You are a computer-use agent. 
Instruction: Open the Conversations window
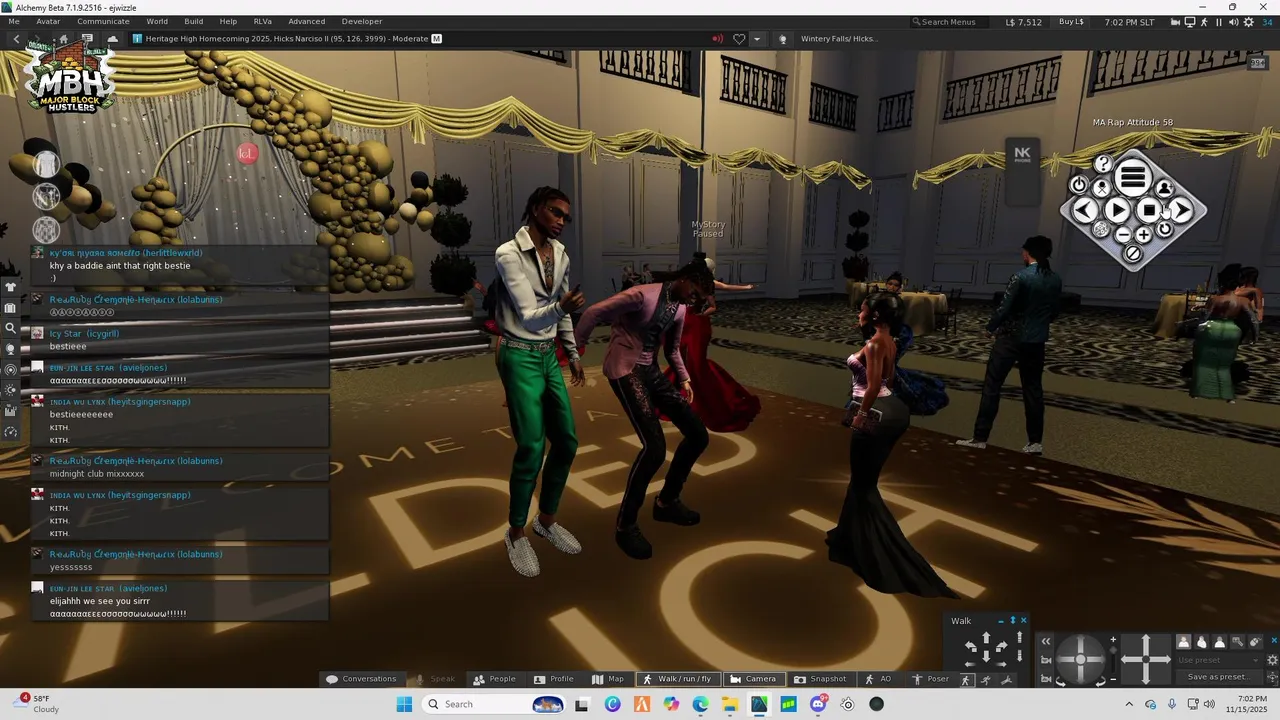[361, 679]
